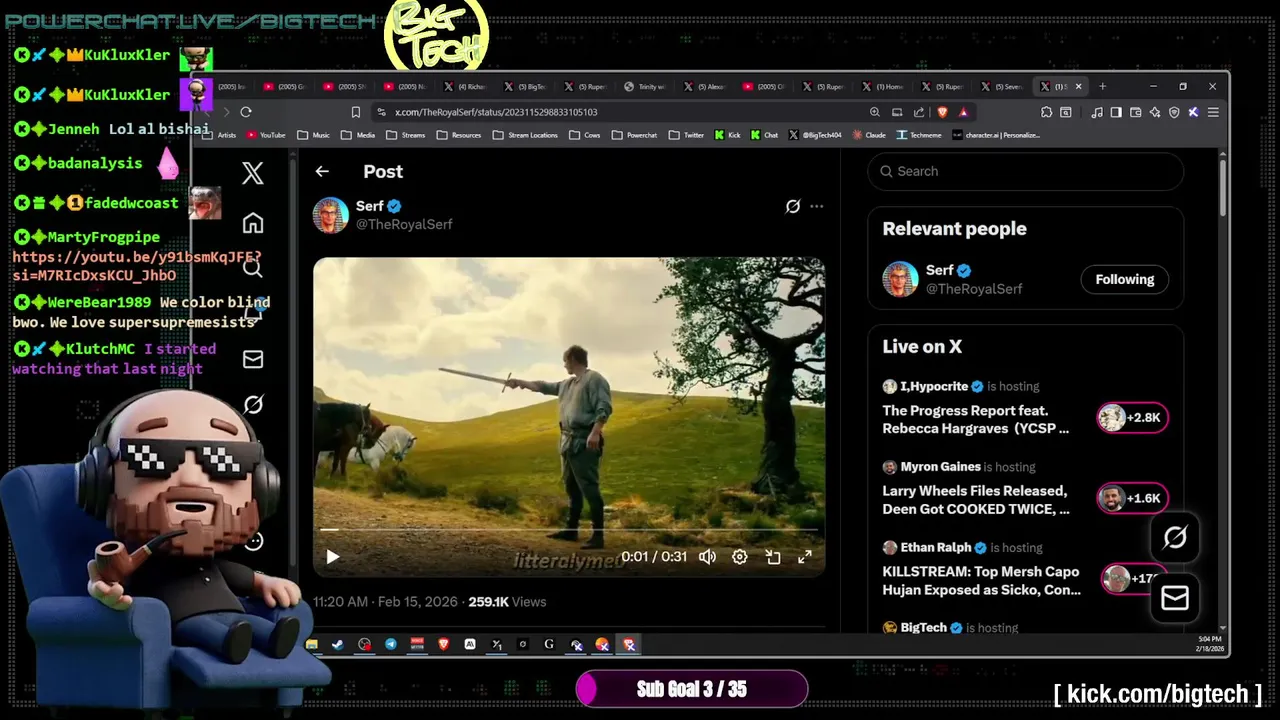Open Steam from the taskbar
Viewport: 1280px width, 720px height.
[x=338, y=645]
